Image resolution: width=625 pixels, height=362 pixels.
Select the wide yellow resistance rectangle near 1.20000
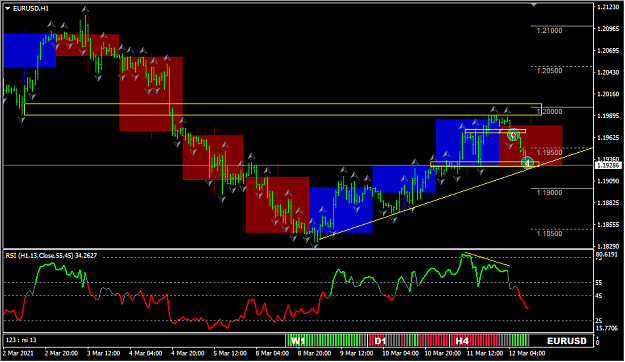coord(283,110)
